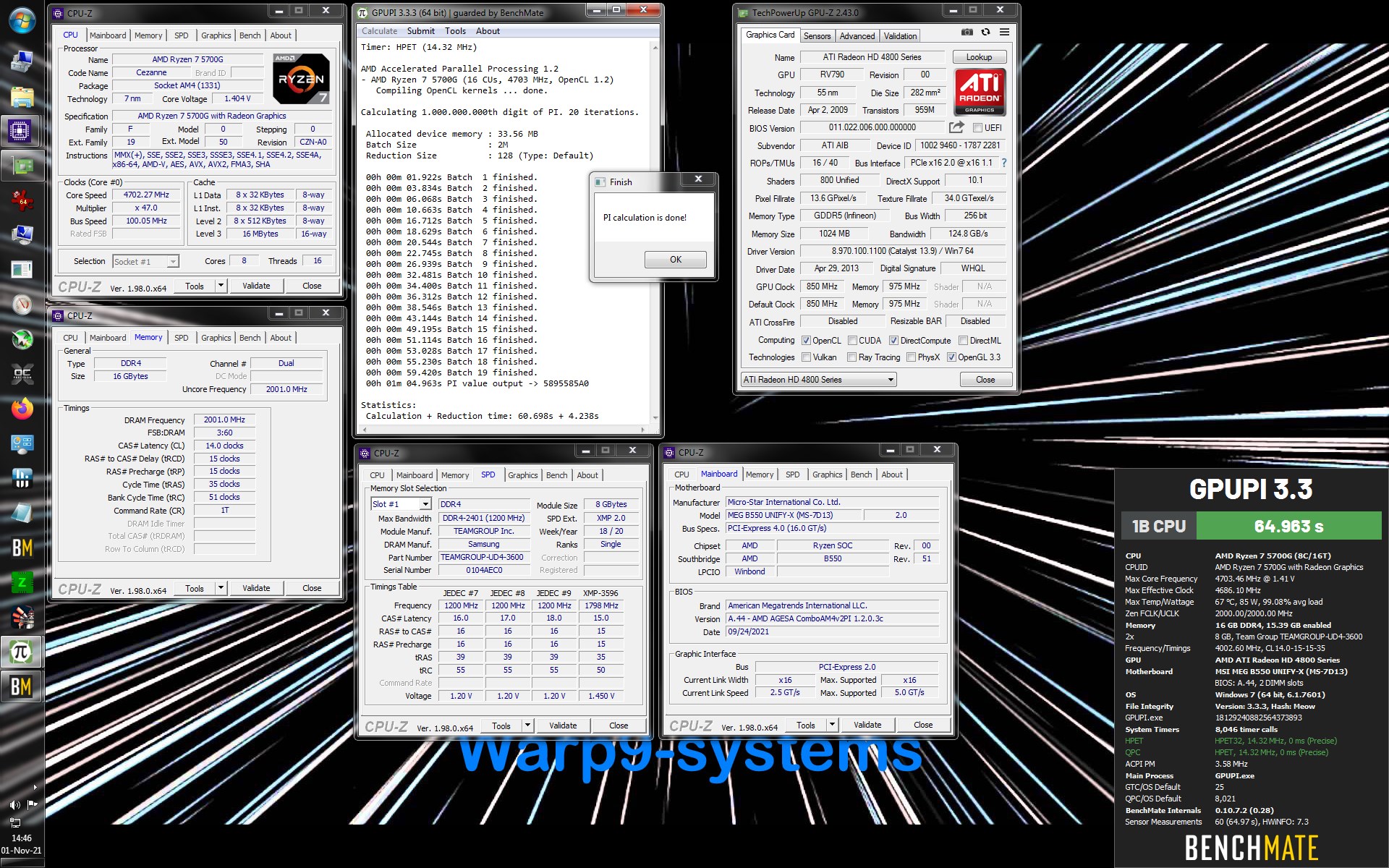Select the GPU-Z graphics card taskbar icon

click(x=22, y=166)
